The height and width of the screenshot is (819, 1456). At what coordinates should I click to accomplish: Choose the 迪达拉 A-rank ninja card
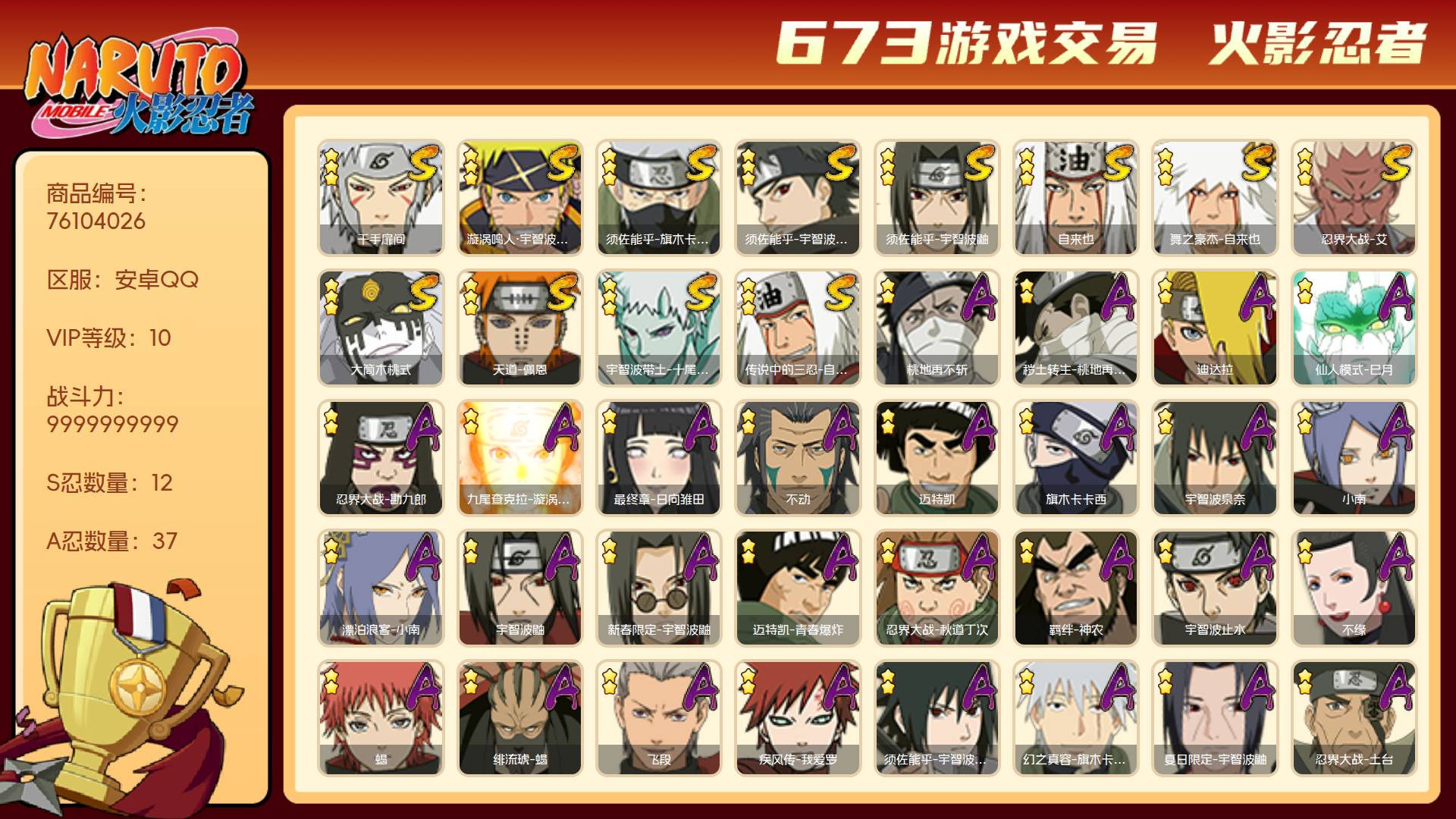[1215, 328]
